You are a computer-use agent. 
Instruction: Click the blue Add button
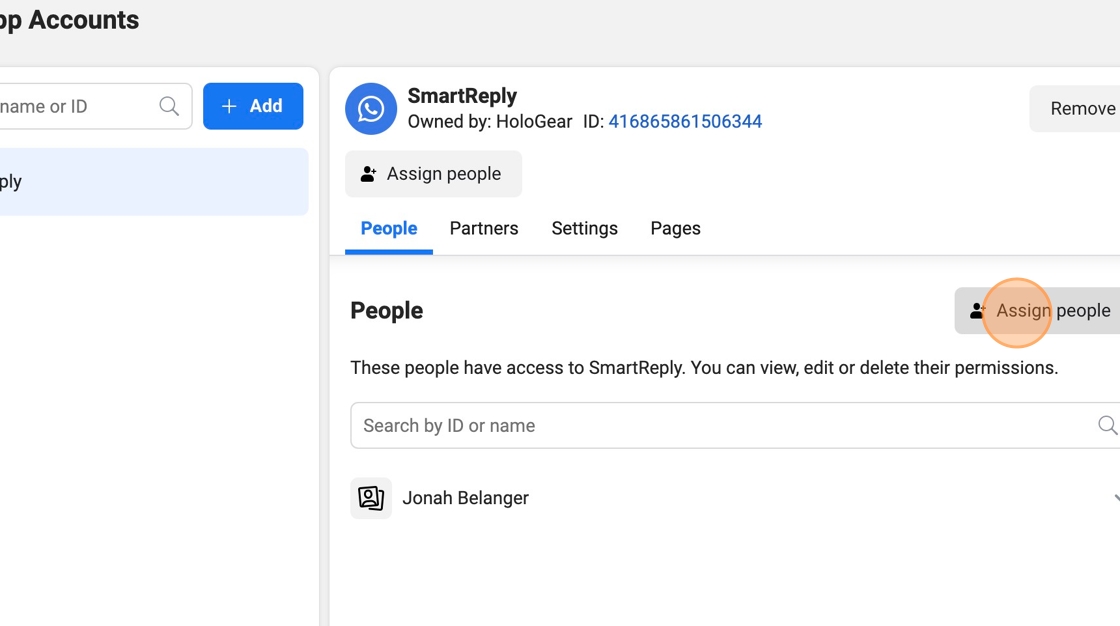(253, 106)
